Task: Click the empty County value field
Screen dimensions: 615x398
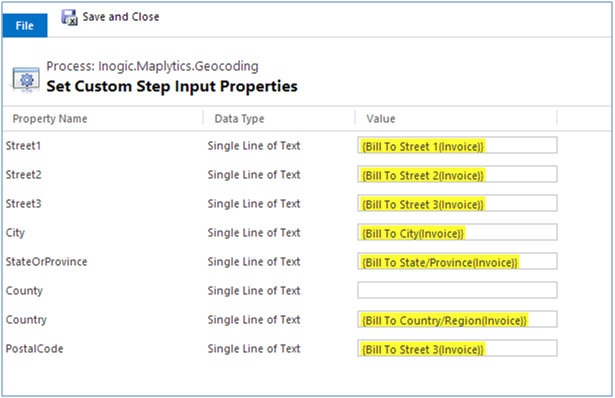Action: click(457, 291)
